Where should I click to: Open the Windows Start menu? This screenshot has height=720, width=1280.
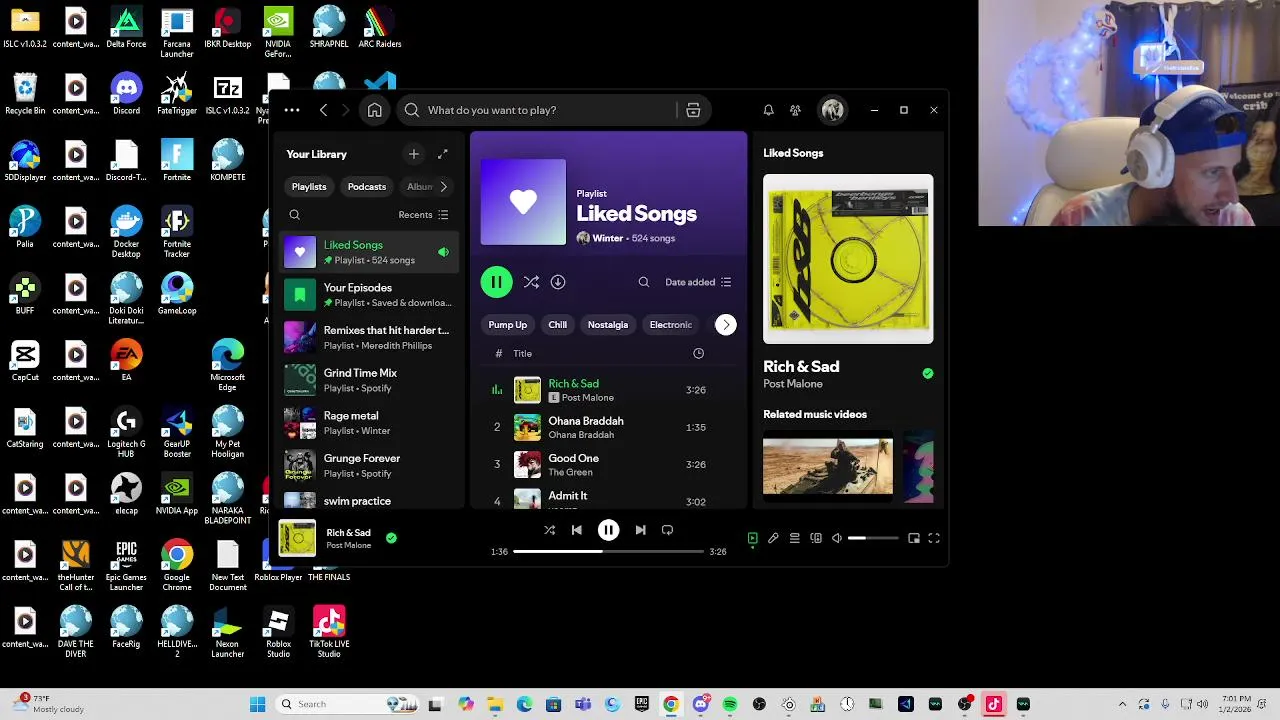tap(257, 704)
